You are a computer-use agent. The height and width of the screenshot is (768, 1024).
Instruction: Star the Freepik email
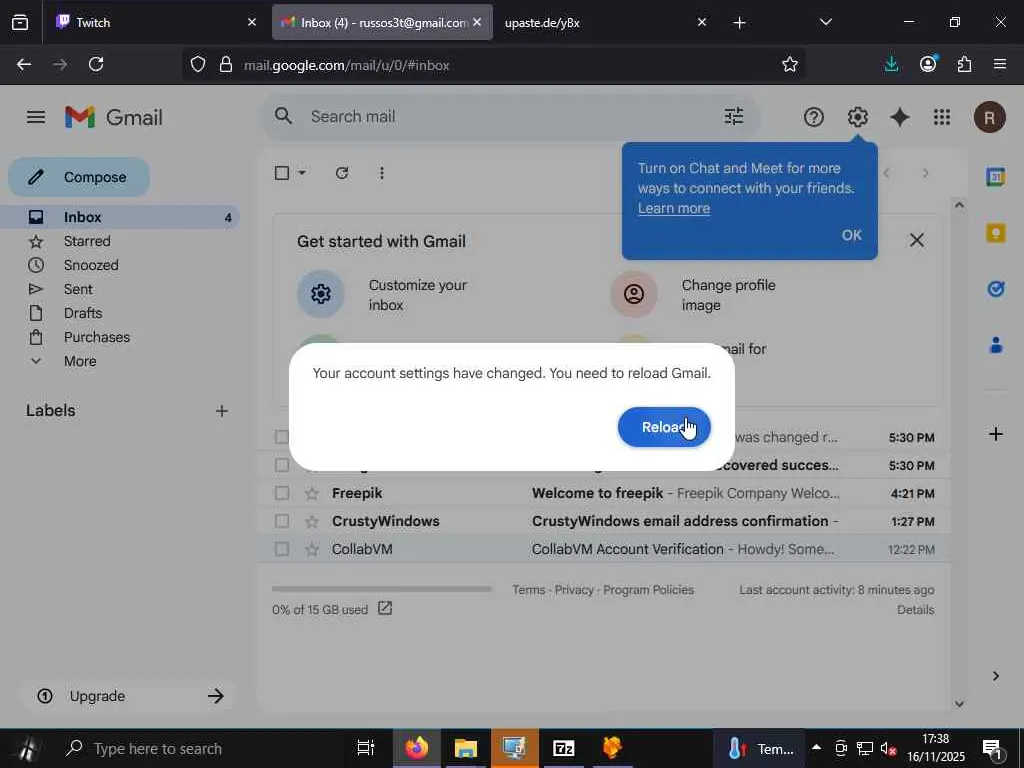[312, 493]
